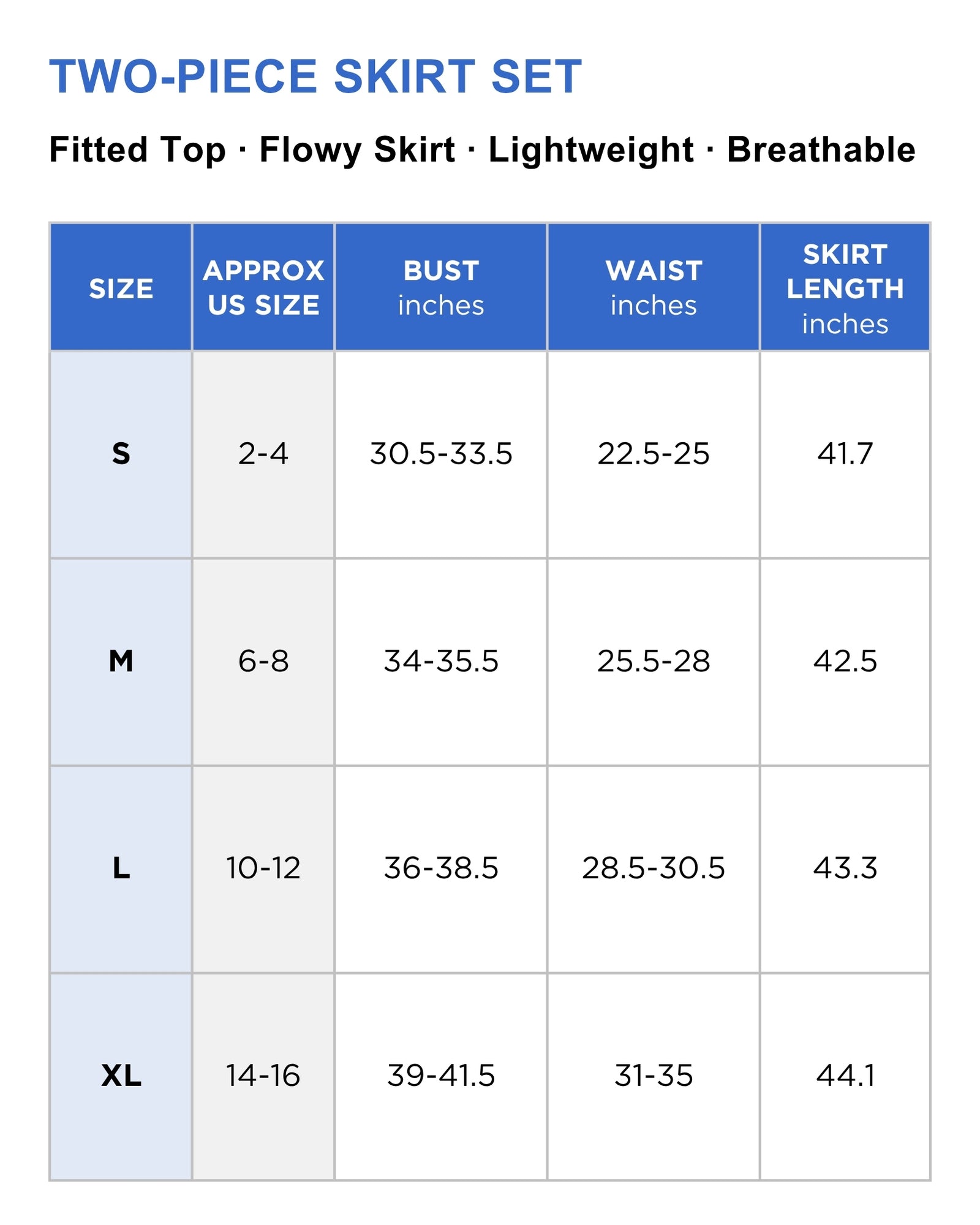Click the 41.7 skirt length cell
This screenshot has height=1225, width=980.
pos(845,454)
